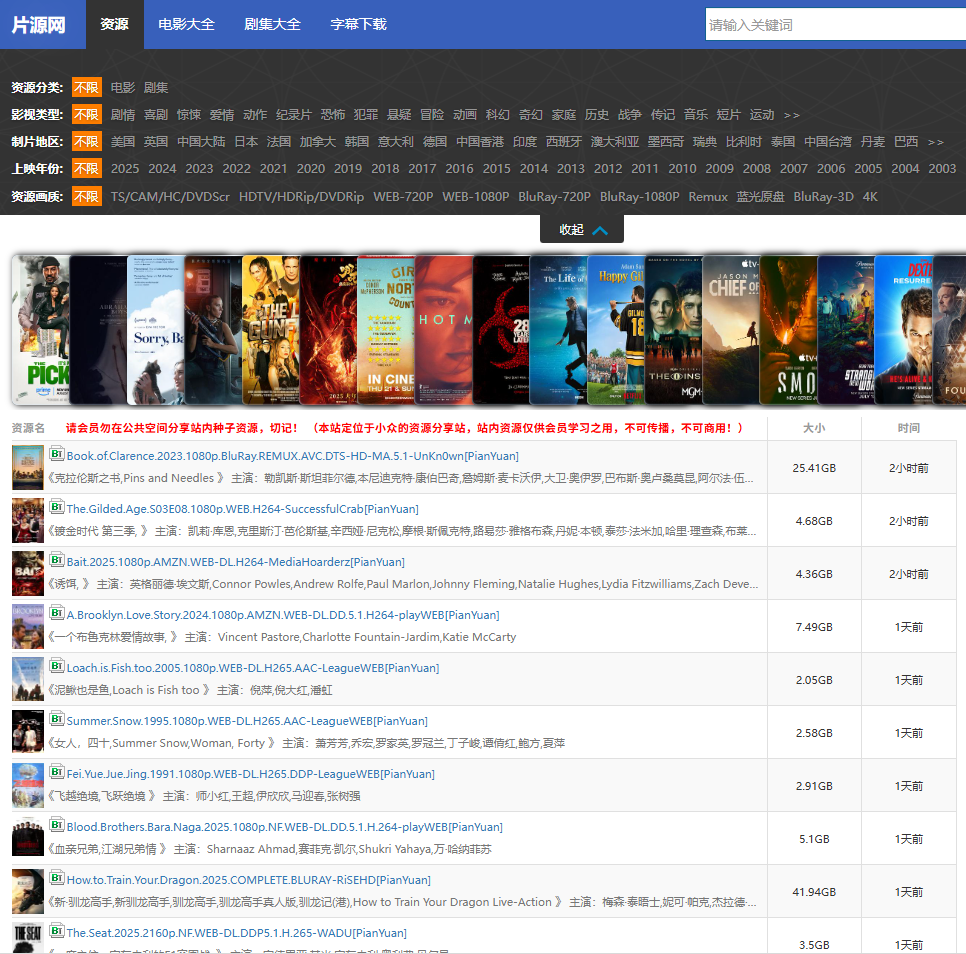Click the BT icon beside A.Brooklyn.Love.Story
966x954 pixels.
[57, 613]
